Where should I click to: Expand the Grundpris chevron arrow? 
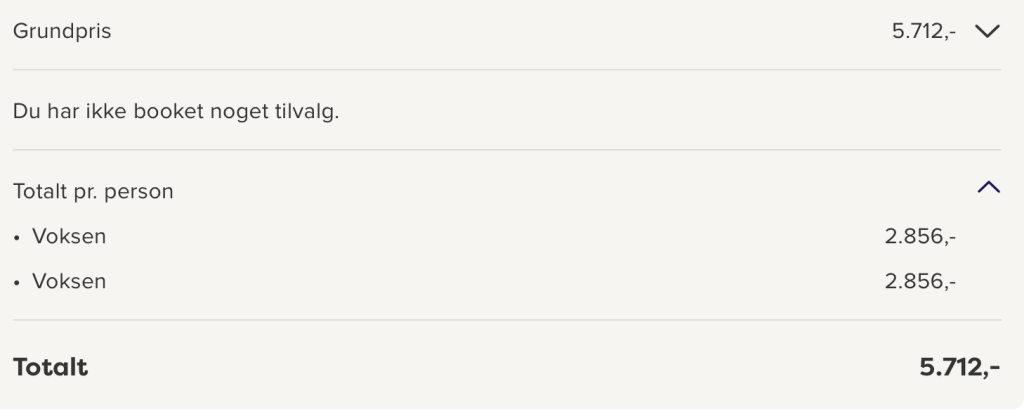(x=987, y=32)
